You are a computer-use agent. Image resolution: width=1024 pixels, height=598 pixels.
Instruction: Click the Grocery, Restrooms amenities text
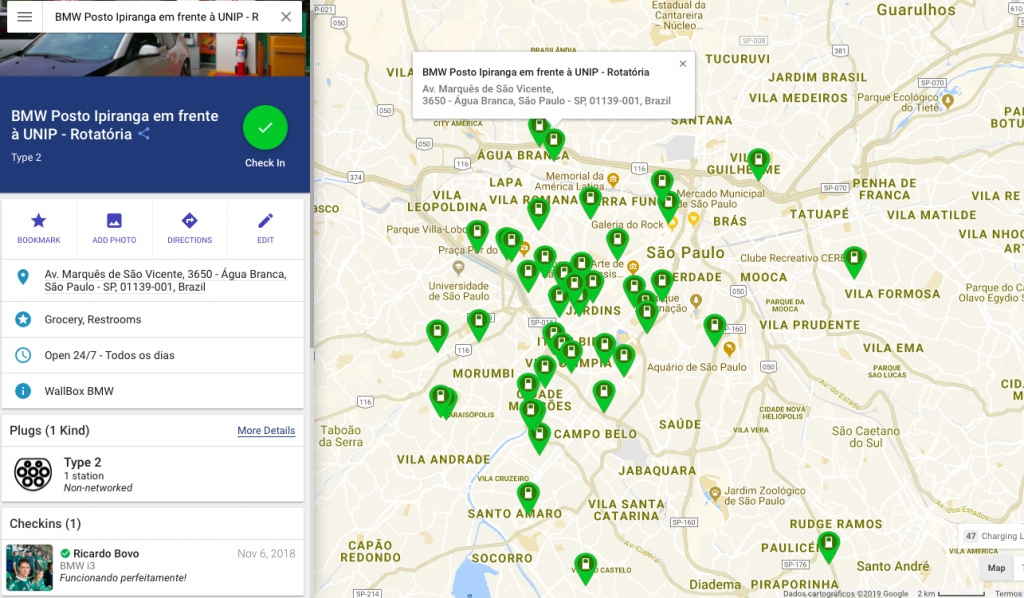click(x=93, y=319)
